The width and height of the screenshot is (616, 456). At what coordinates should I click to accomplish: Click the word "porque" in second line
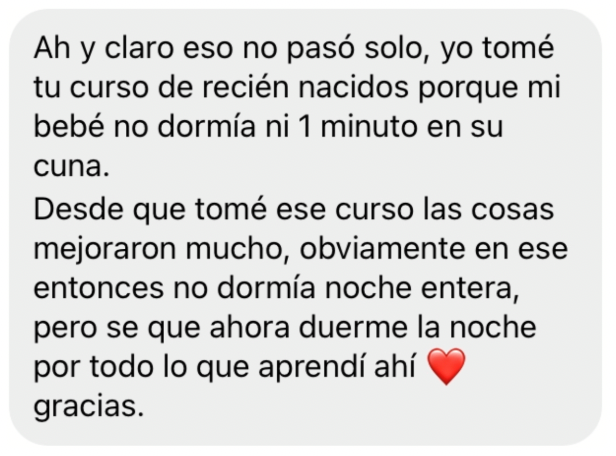point(468,88)
